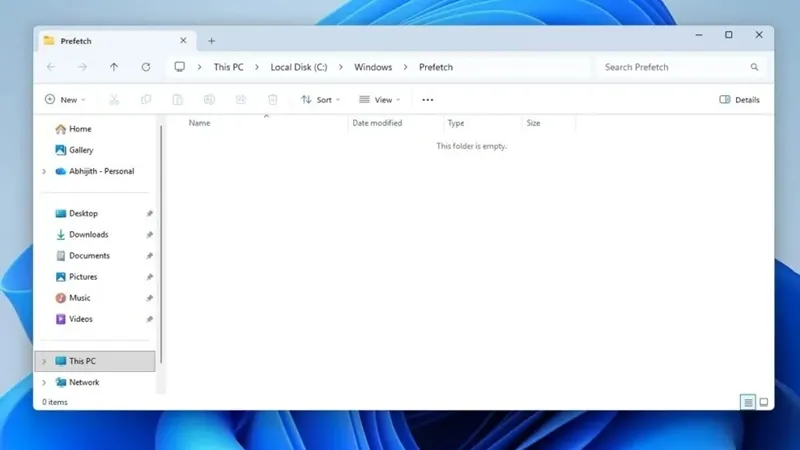Navigate to Windows in breadcrumb path

click(x=373, y=67)
